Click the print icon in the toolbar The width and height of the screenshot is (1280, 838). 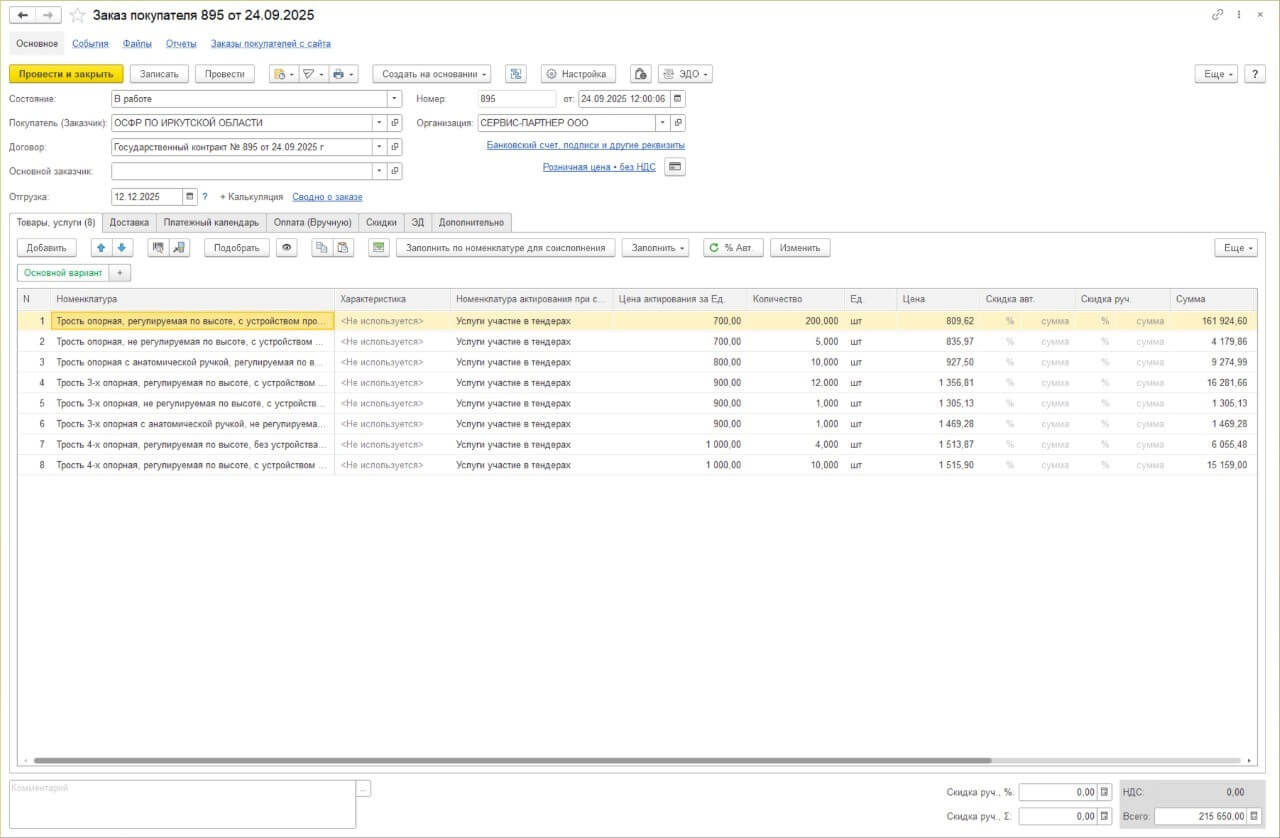point(339,74)
